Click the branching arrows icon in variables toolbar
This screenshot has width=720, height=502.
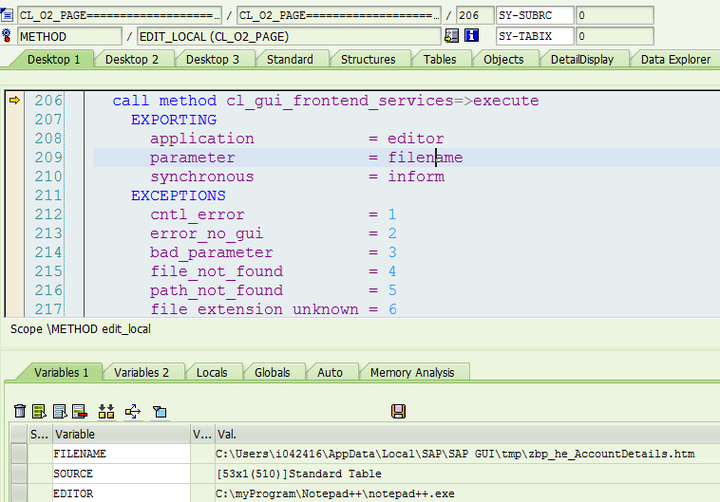pos(133,411)
